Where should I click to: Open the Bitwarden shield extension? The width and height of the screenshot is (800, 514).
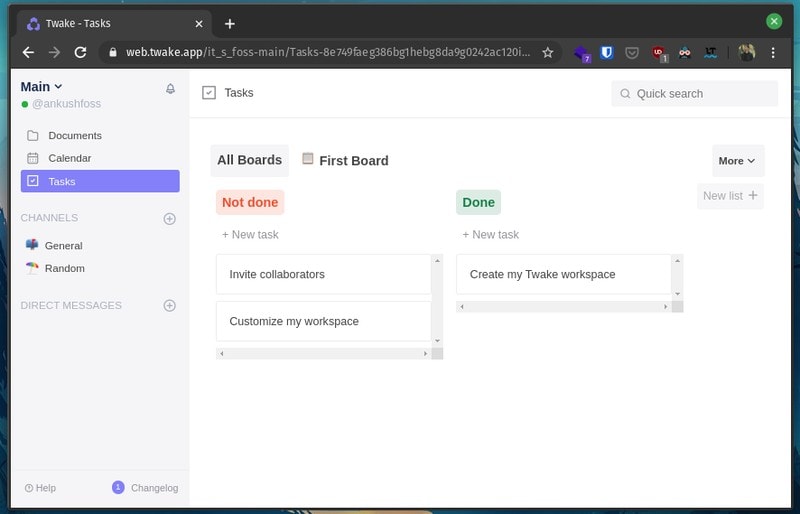pyautogui.click(x=607, y=52)
